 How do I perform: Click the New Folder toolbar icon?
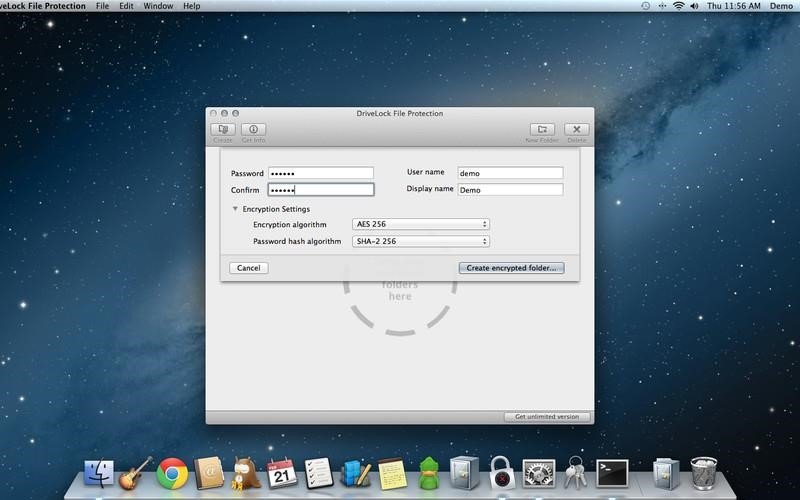click(542, 129)
